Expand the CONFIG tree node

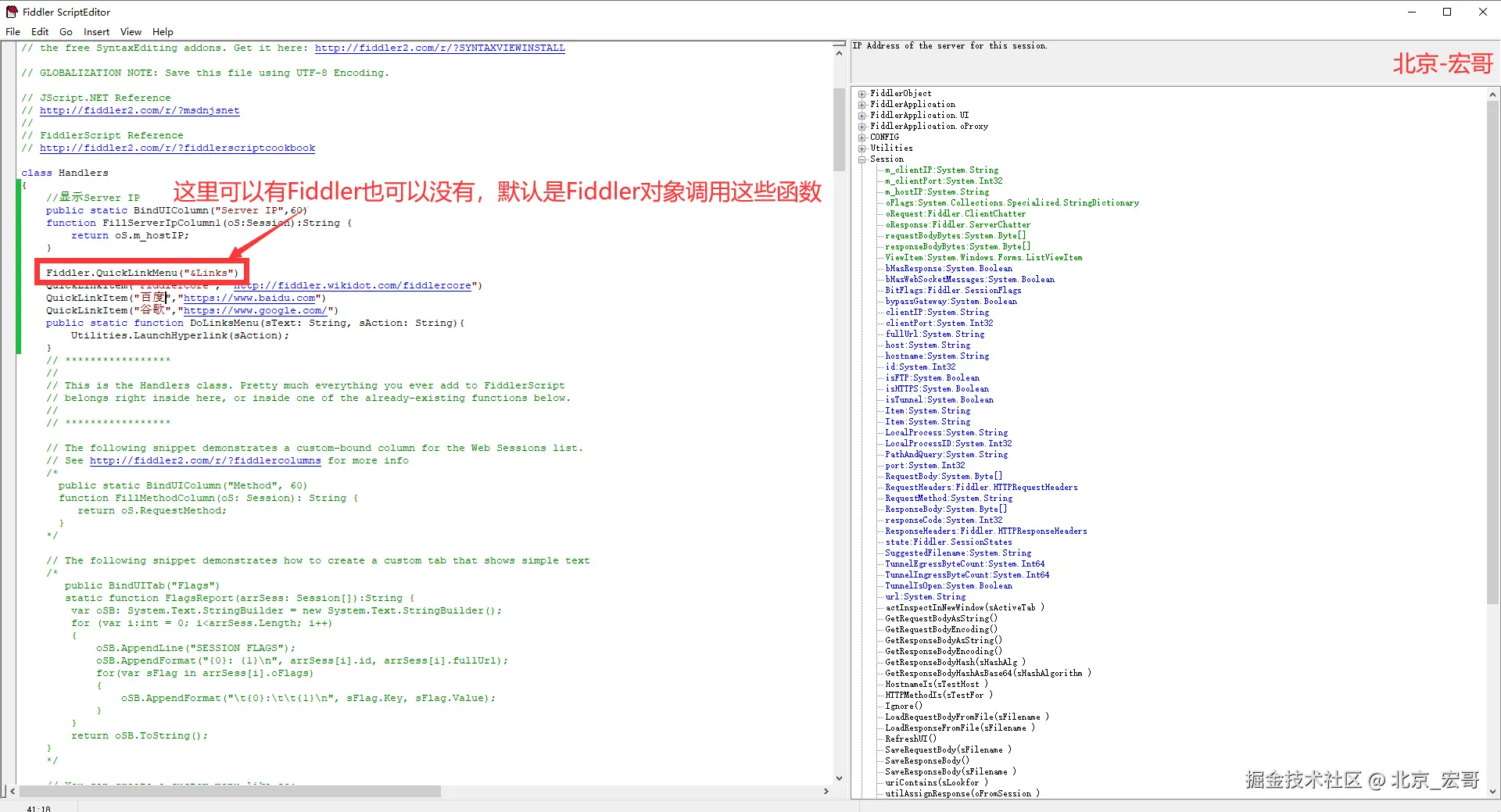click(862, 138)
